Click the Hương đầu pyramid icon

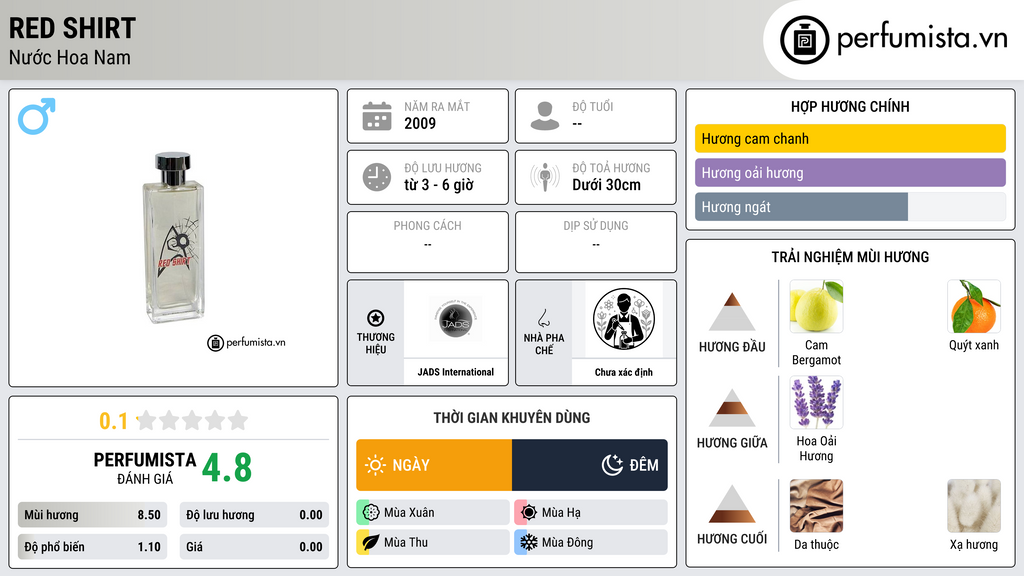coord(732,312)
